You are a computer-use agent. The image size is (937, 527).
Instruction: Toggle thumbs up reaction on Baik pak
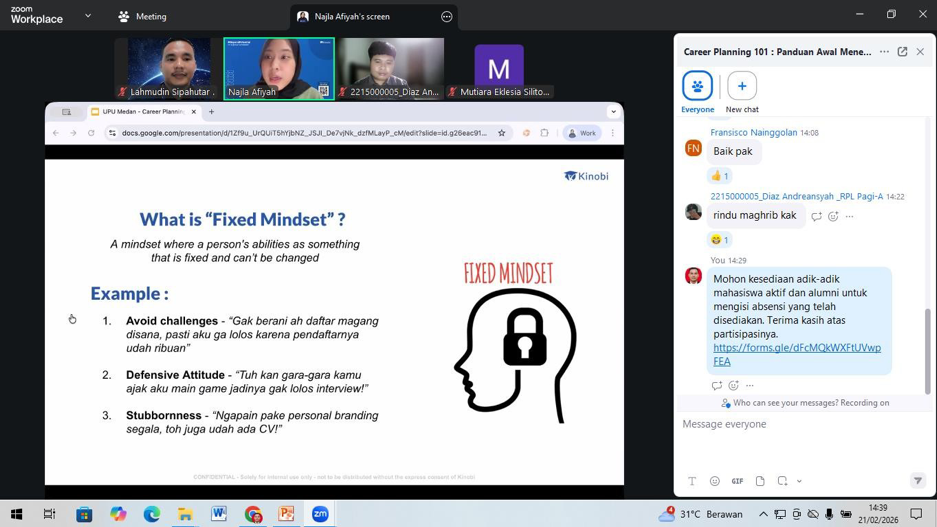point(720,176)
